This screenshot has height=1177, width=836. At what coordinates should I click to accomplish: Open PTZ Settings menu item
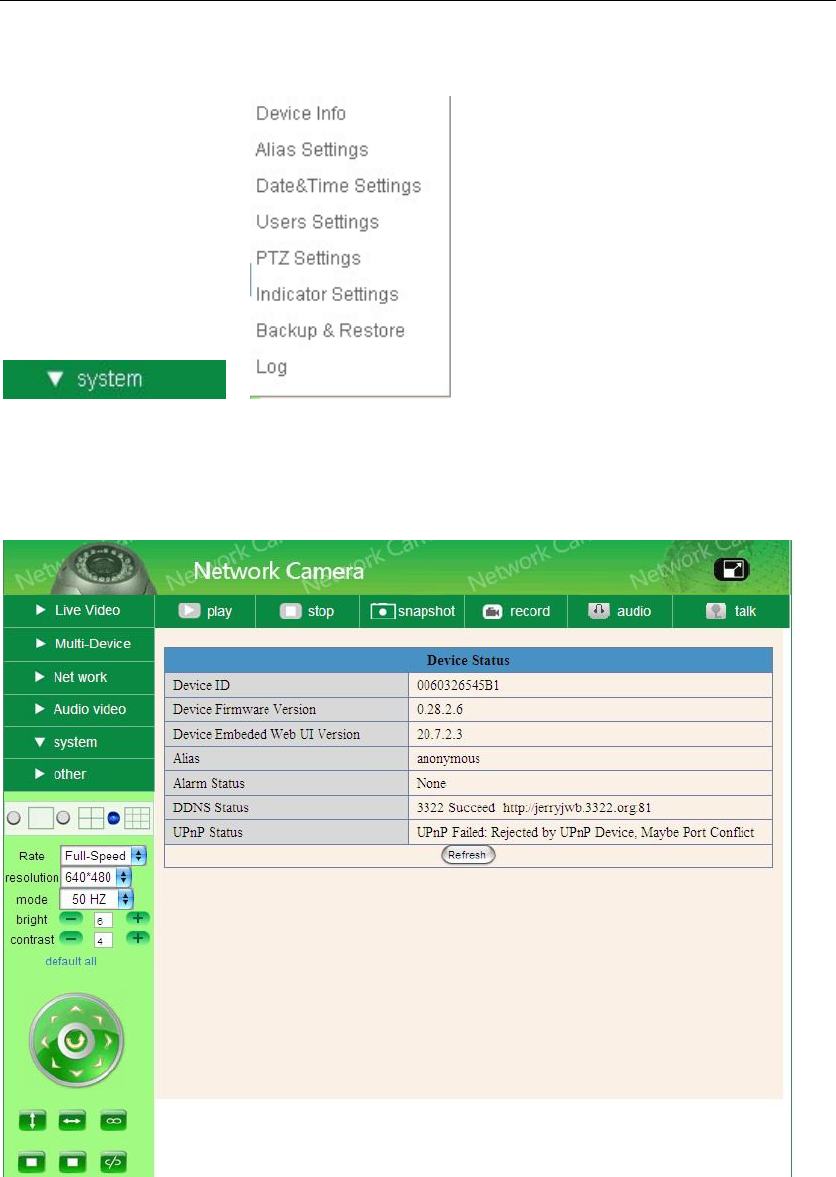tap(308, 257)
